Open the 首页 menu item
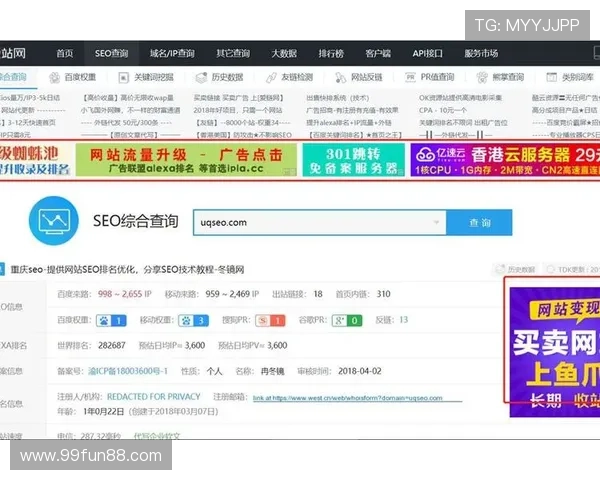 point(65,54)
